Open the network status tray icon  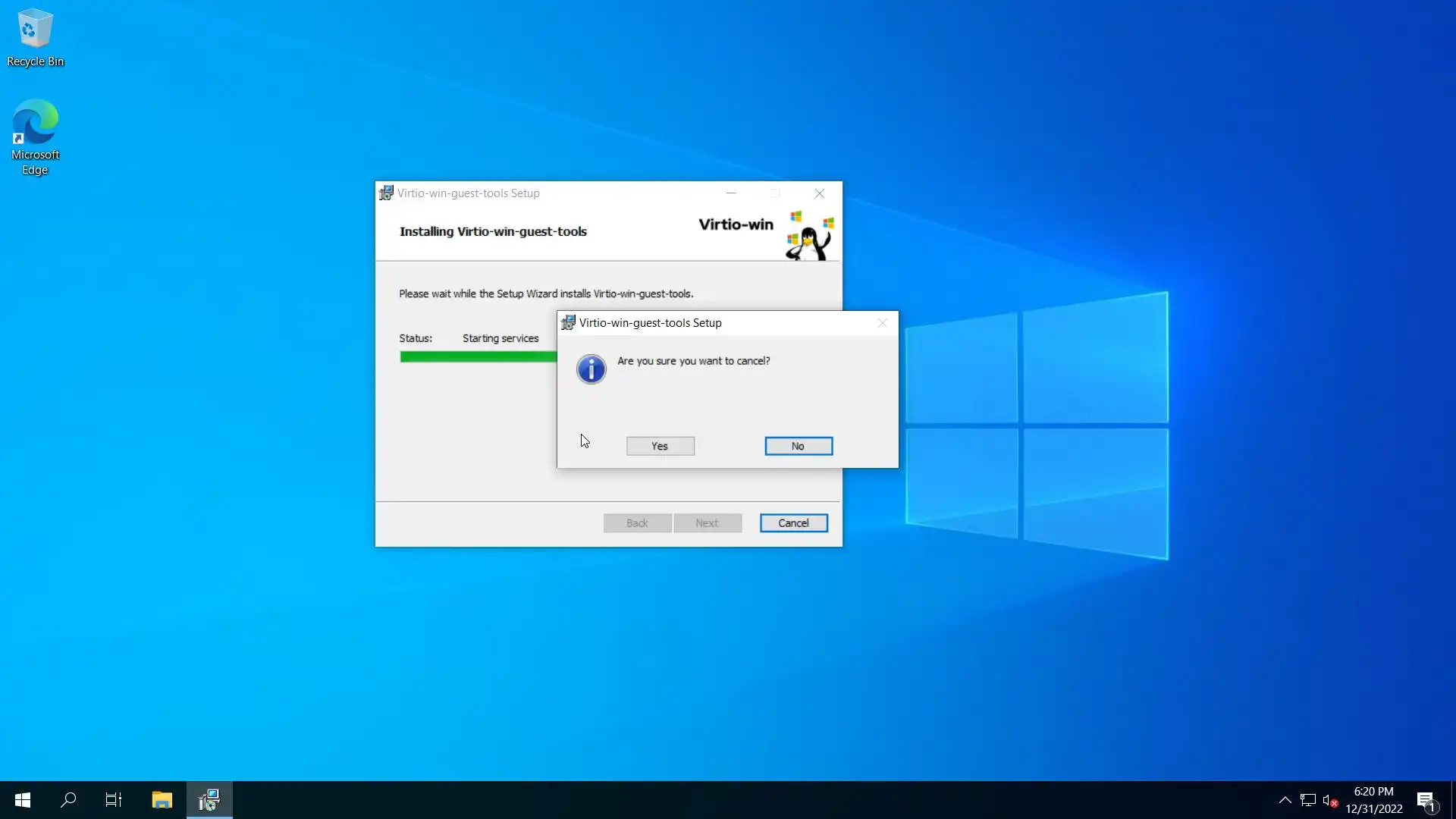(x=1307, y=800)
